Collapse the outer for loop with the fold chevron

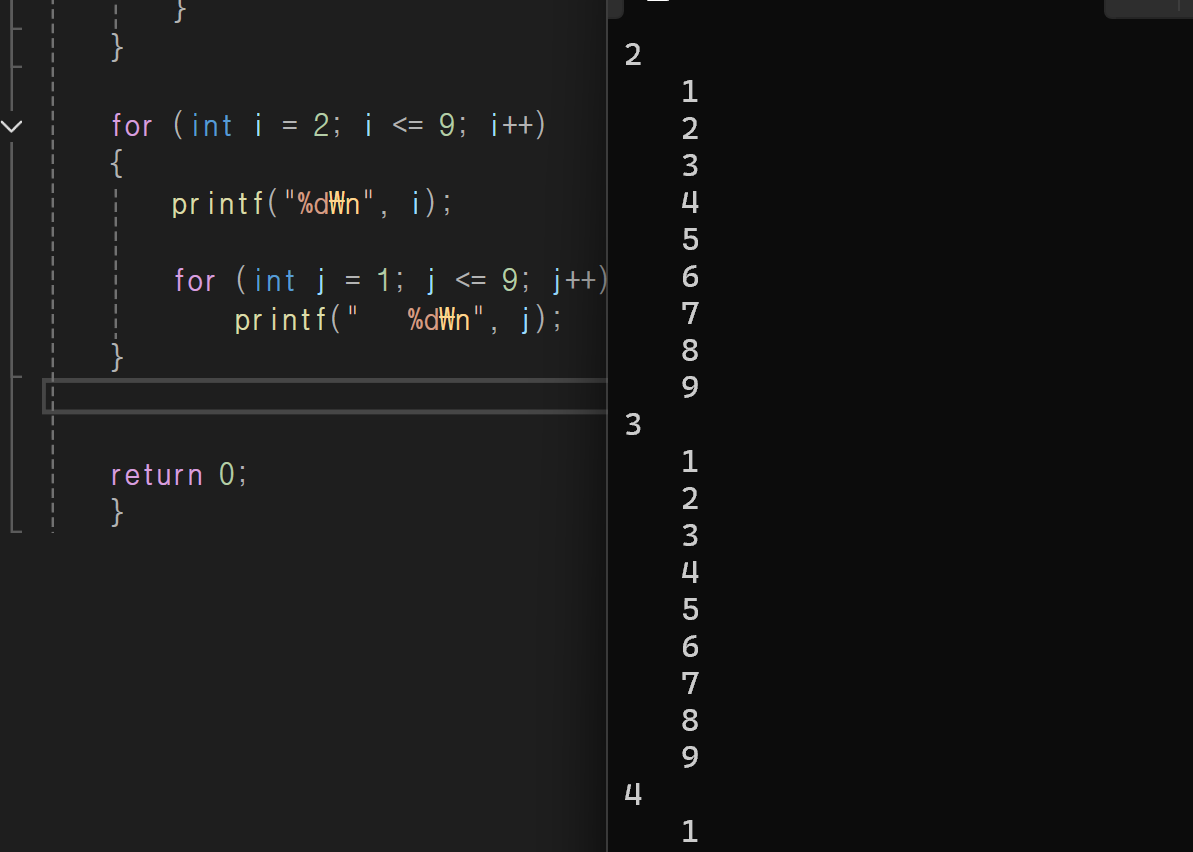click(x=11, y=126)
